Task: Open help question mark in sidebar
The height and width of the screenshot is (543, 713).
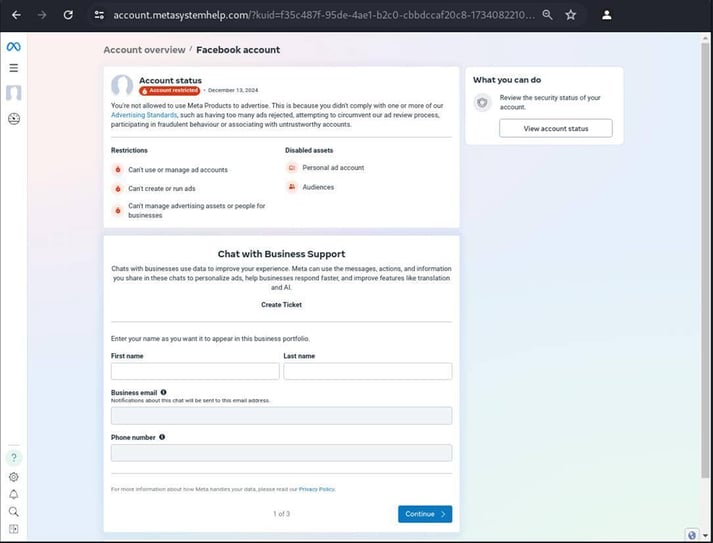Action: click(x=14, y=458)
